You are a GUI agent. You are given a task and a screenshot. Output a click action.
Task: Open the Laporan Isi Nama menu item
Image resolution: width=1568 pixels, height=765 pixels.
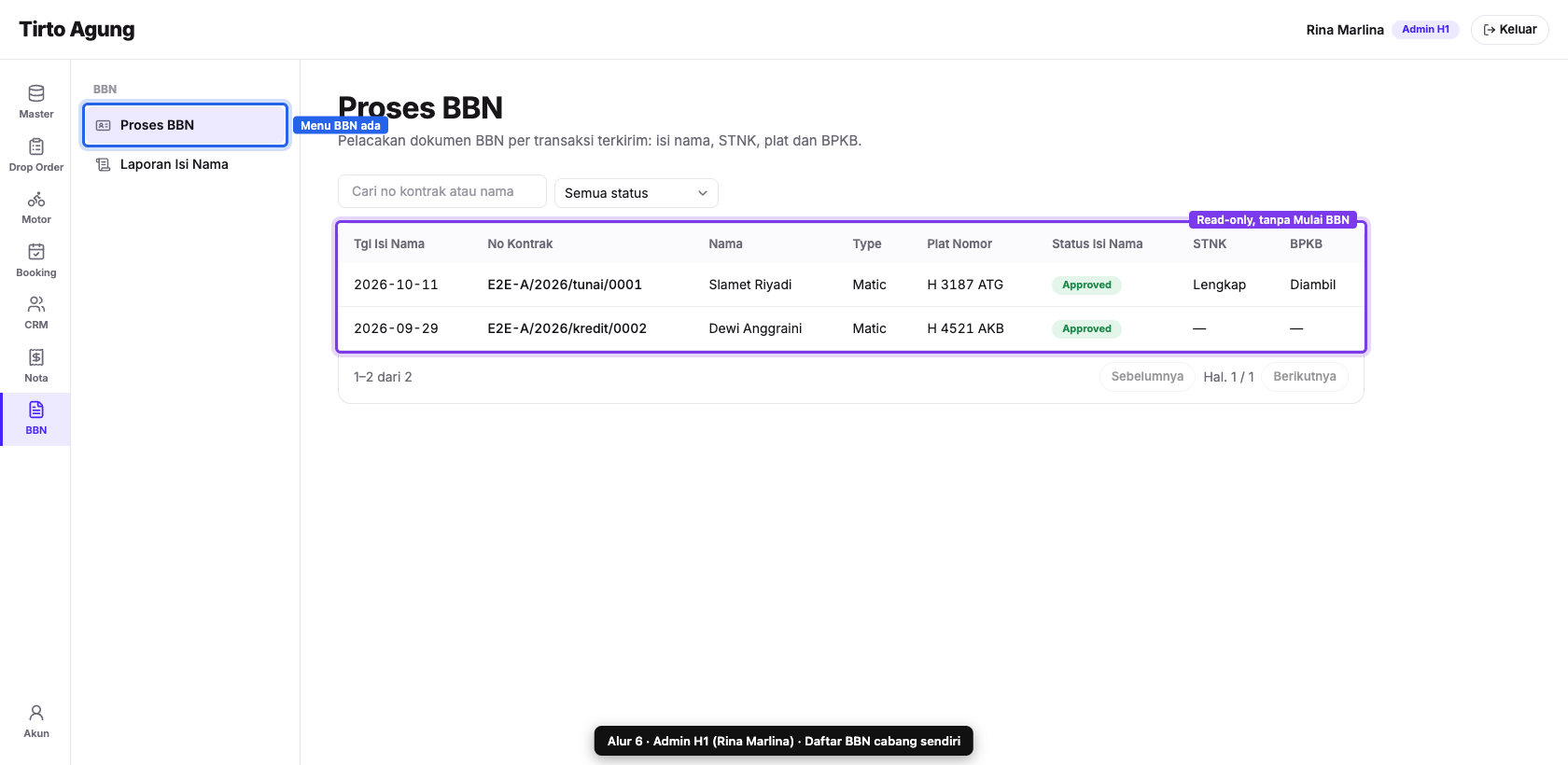coord(185,164)
